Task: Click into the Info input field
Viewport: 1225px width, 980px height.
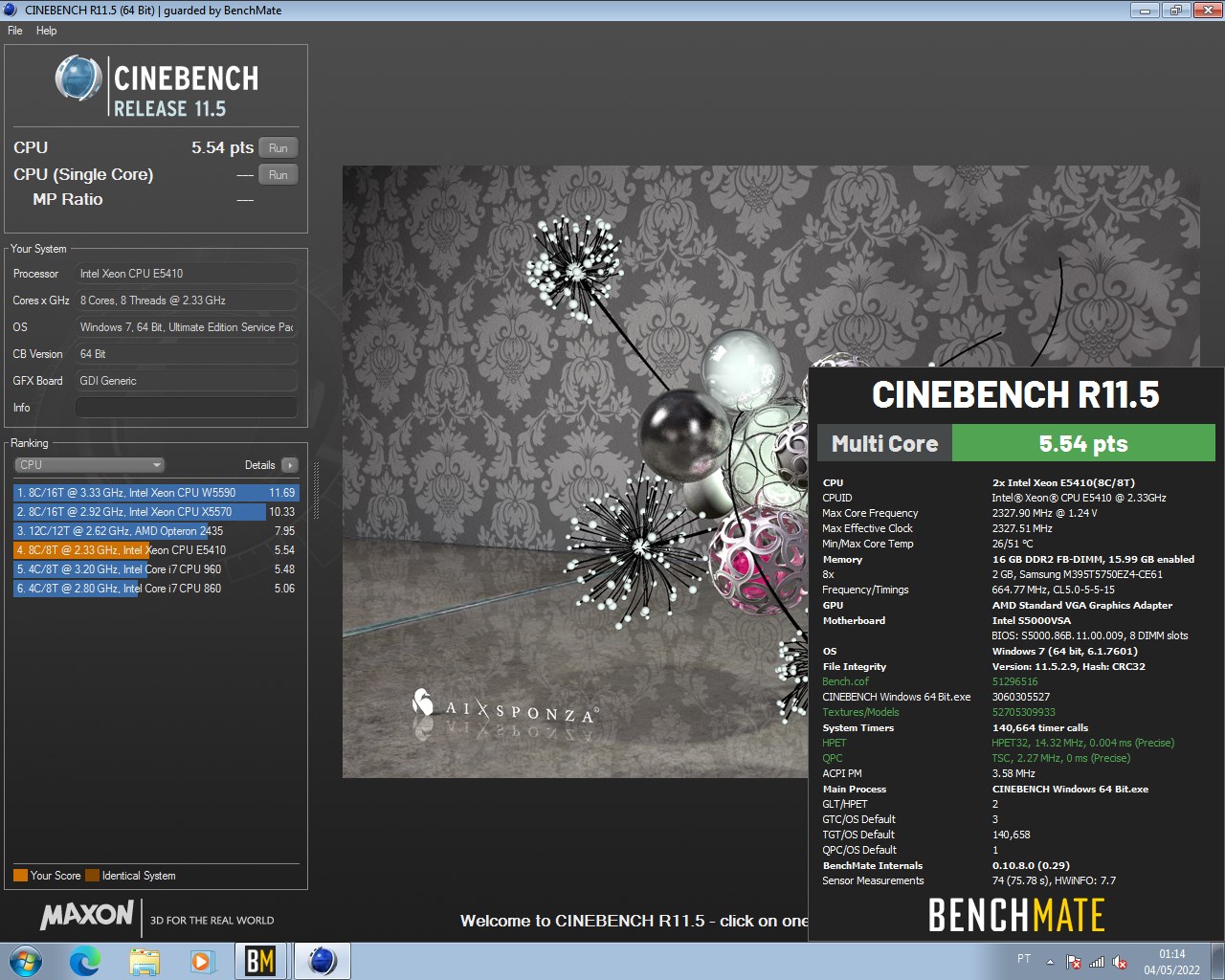Action: [187, 408]
